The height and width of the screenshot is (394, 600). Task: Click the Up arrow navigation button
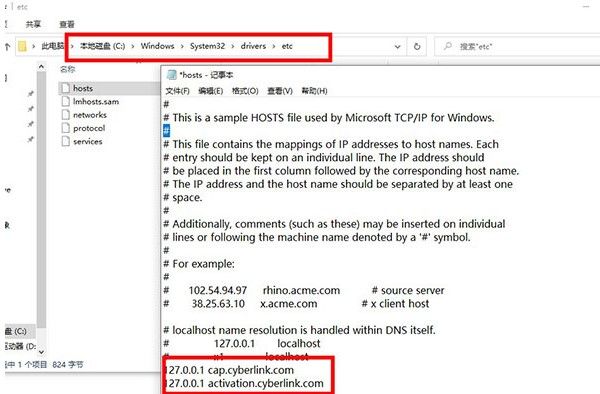point(7,47)
